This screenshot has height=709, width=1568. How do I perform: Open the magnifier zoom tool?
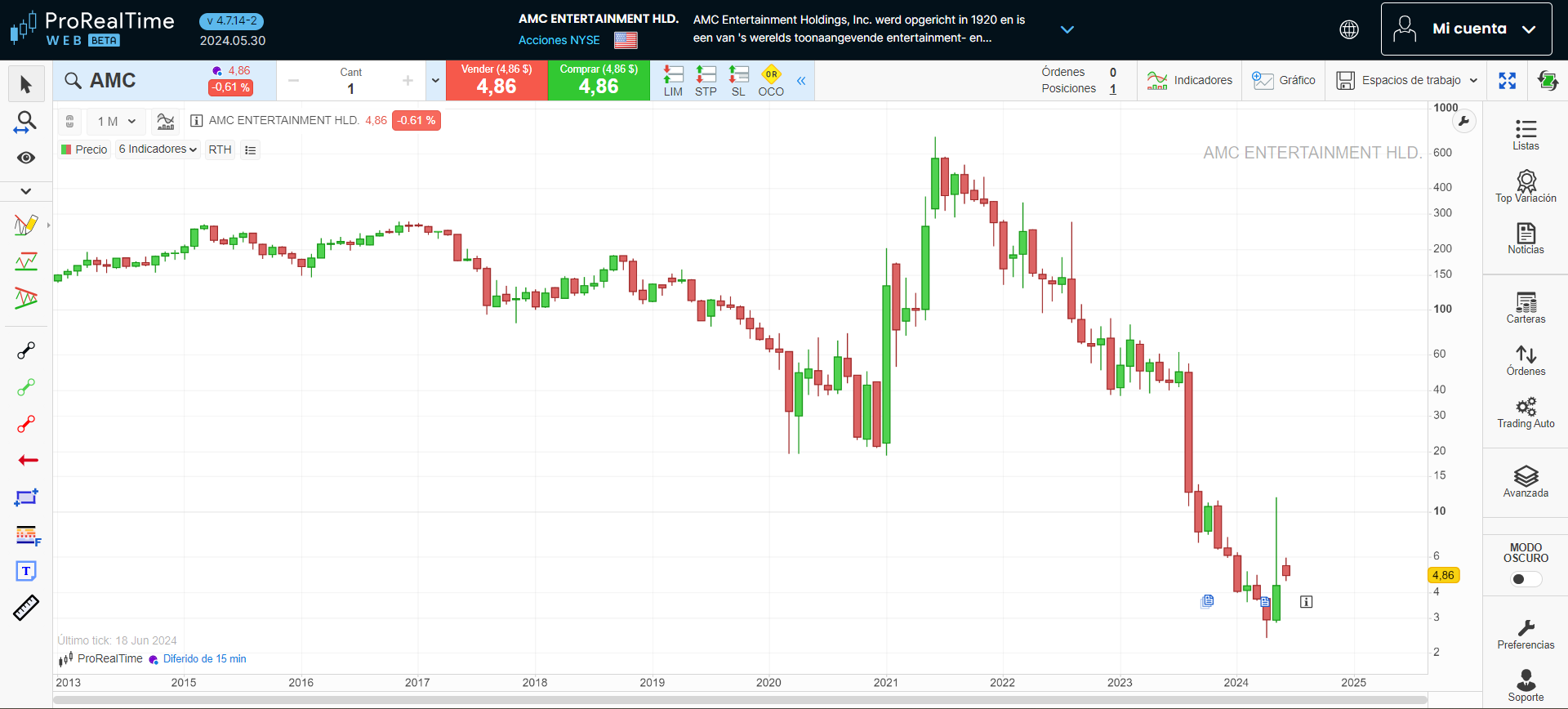[x=26, y=123]
